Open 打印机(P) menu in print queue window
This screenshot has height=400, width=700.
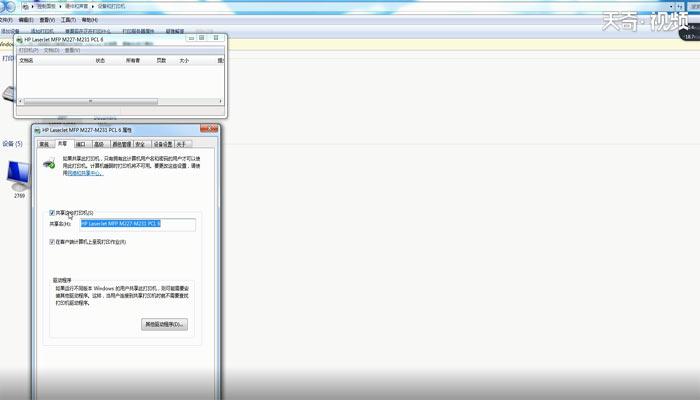(x=29, y=50)
